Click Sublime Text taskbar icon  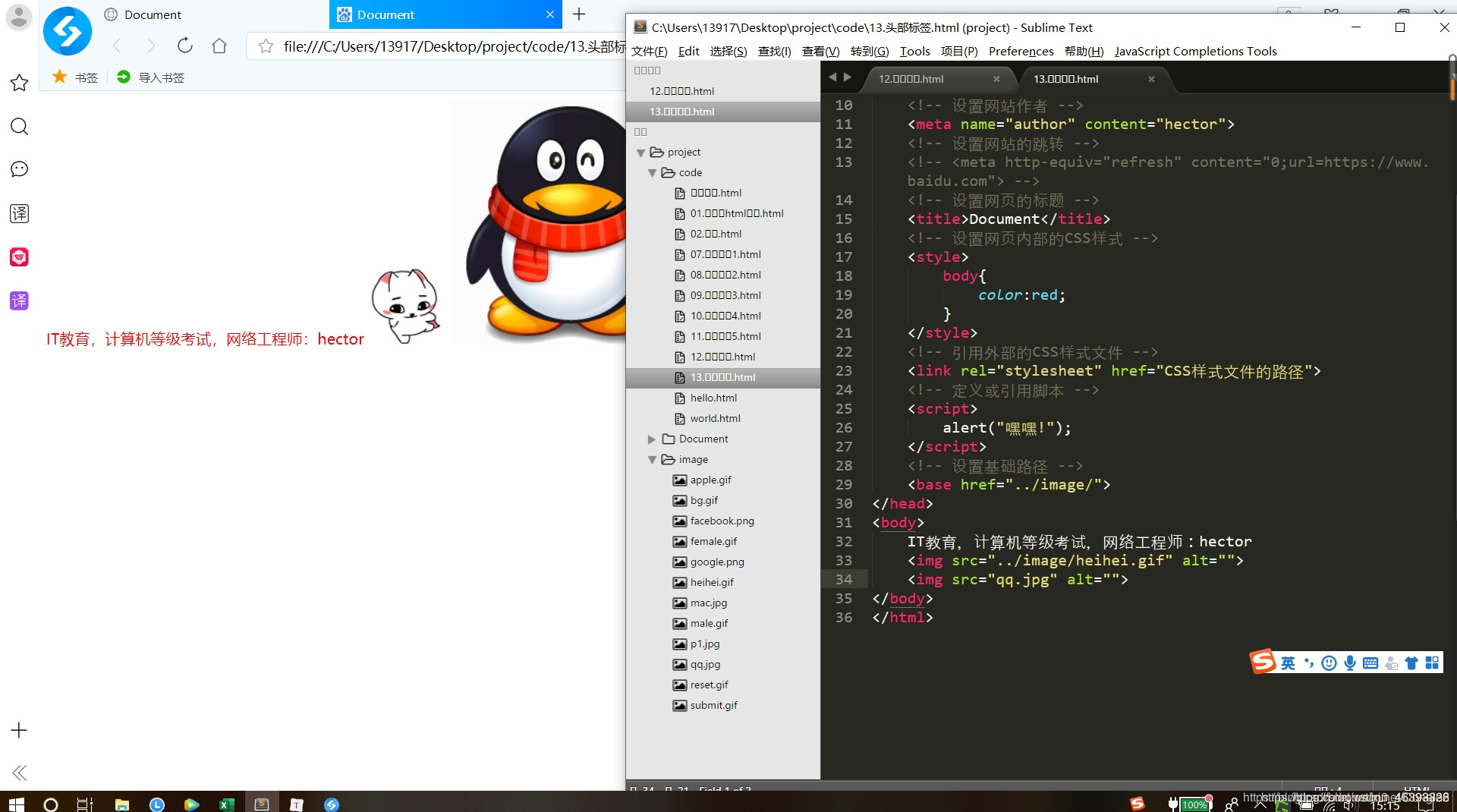click(x=261, y=804)
